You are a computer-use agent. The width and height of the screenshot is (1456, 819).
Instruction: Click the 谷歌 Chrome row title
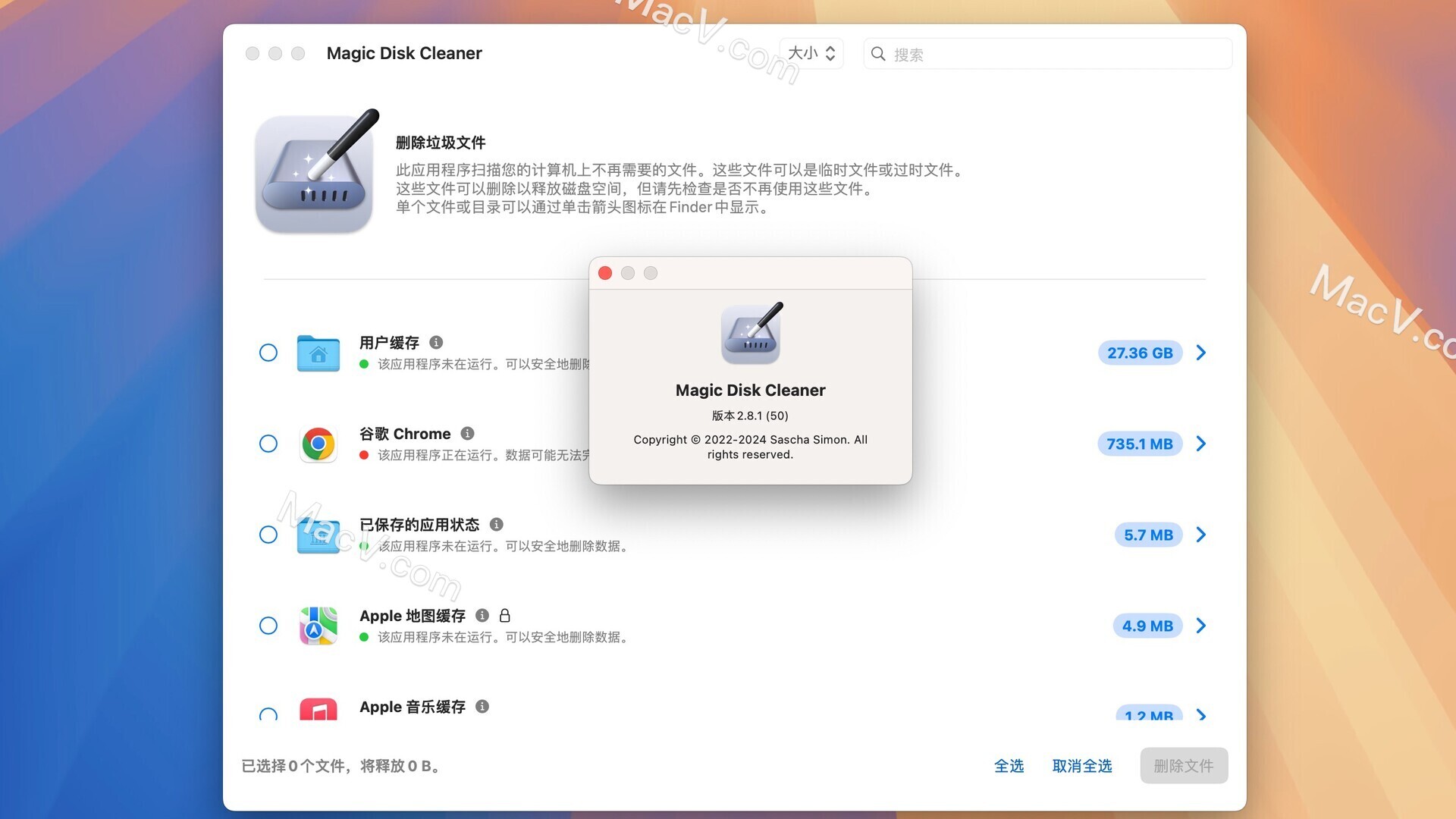pos(405,434)
